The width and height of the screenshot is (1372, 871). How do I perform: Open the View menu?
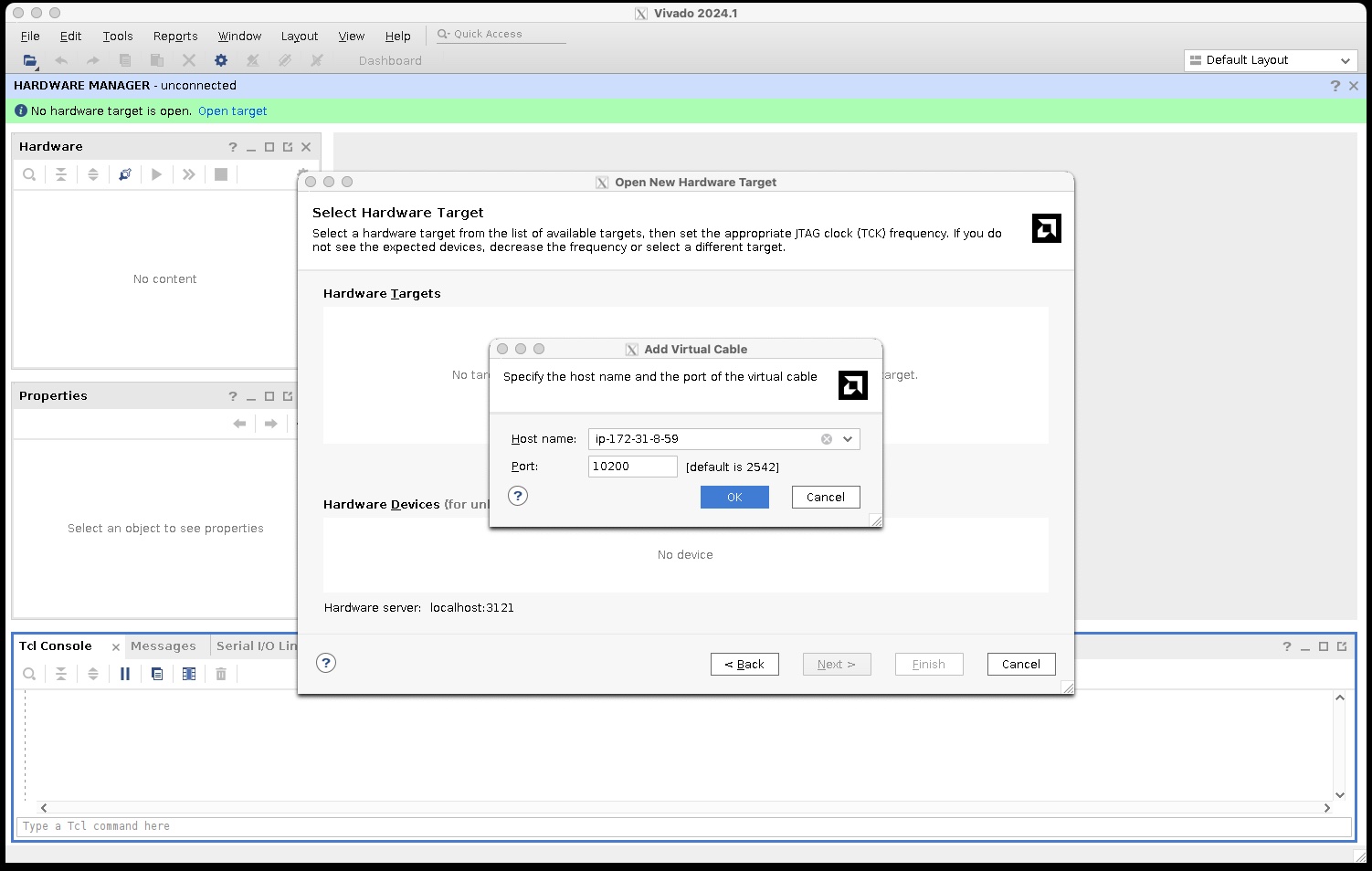point(352,37)
